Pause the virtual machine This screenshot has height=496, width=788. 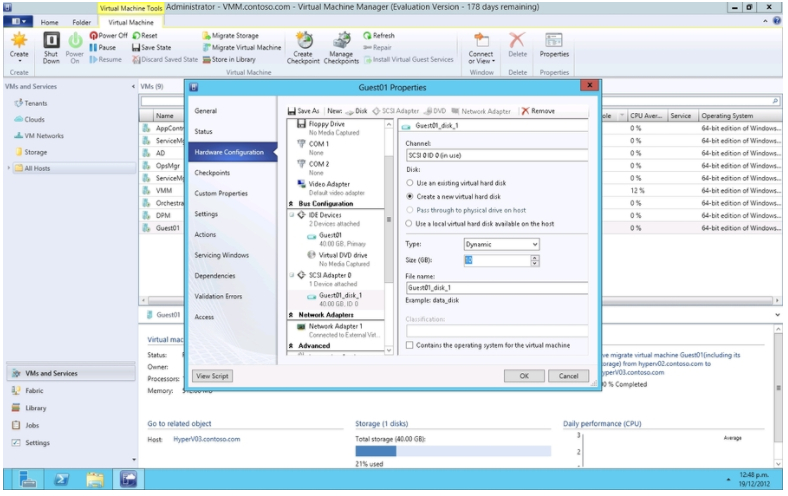[x=103, y=47]
